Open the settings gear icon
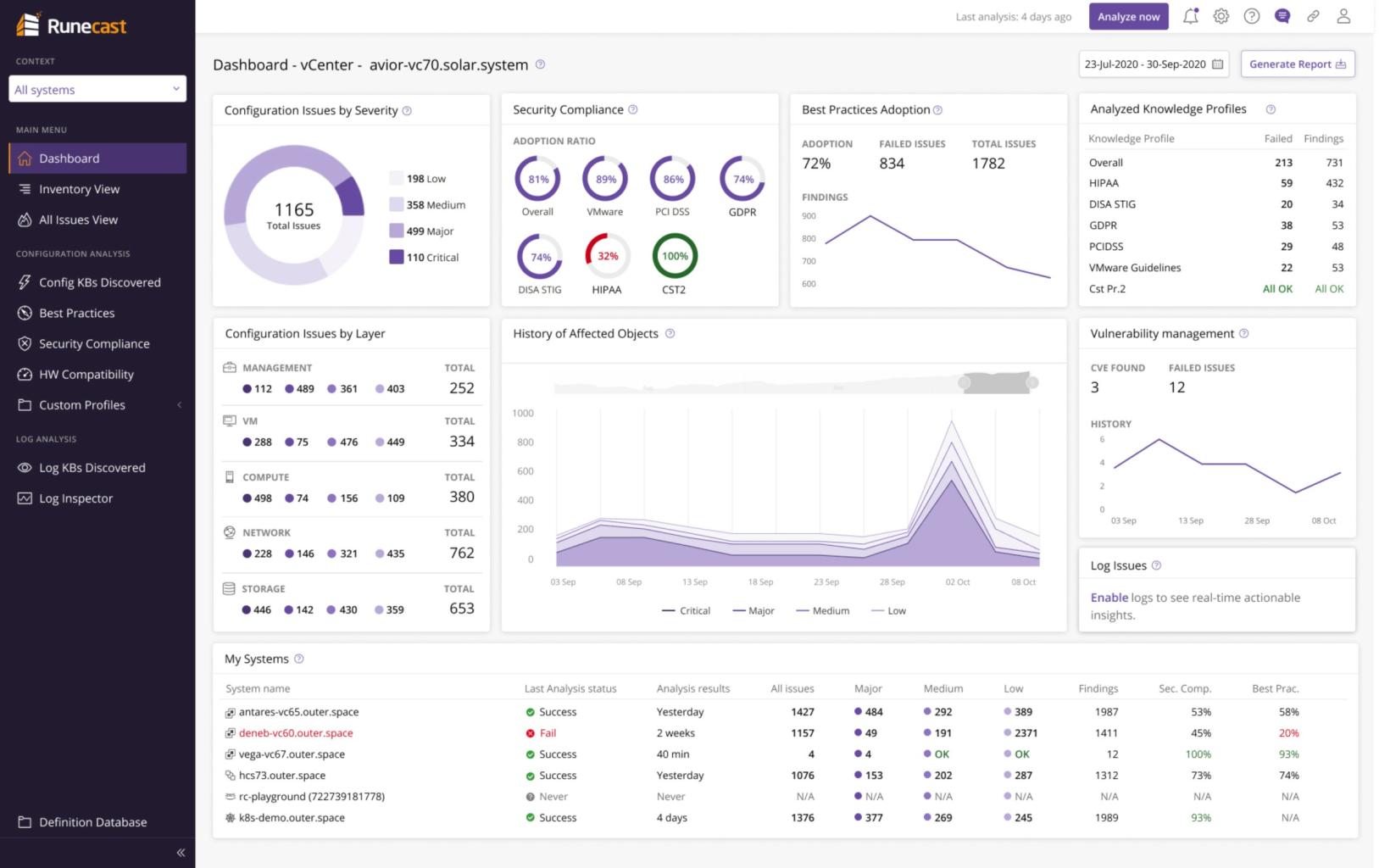The height and width of the screenshot is (868, 1379). [1221, 16]
